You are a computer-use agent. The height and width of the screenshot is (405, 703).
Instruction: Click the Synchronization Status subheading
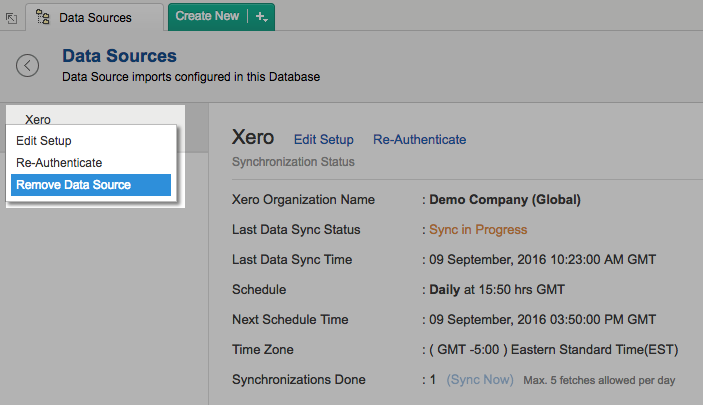[293, 162]
